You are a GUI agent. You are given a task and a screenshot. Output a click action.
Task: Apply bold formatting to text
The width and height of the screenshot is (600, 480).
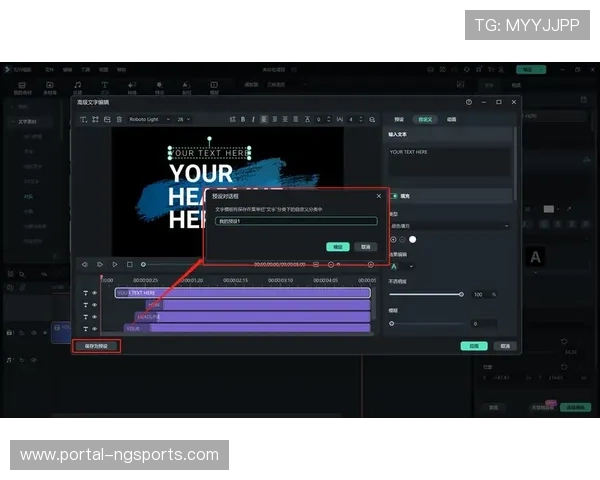point(242,119)
